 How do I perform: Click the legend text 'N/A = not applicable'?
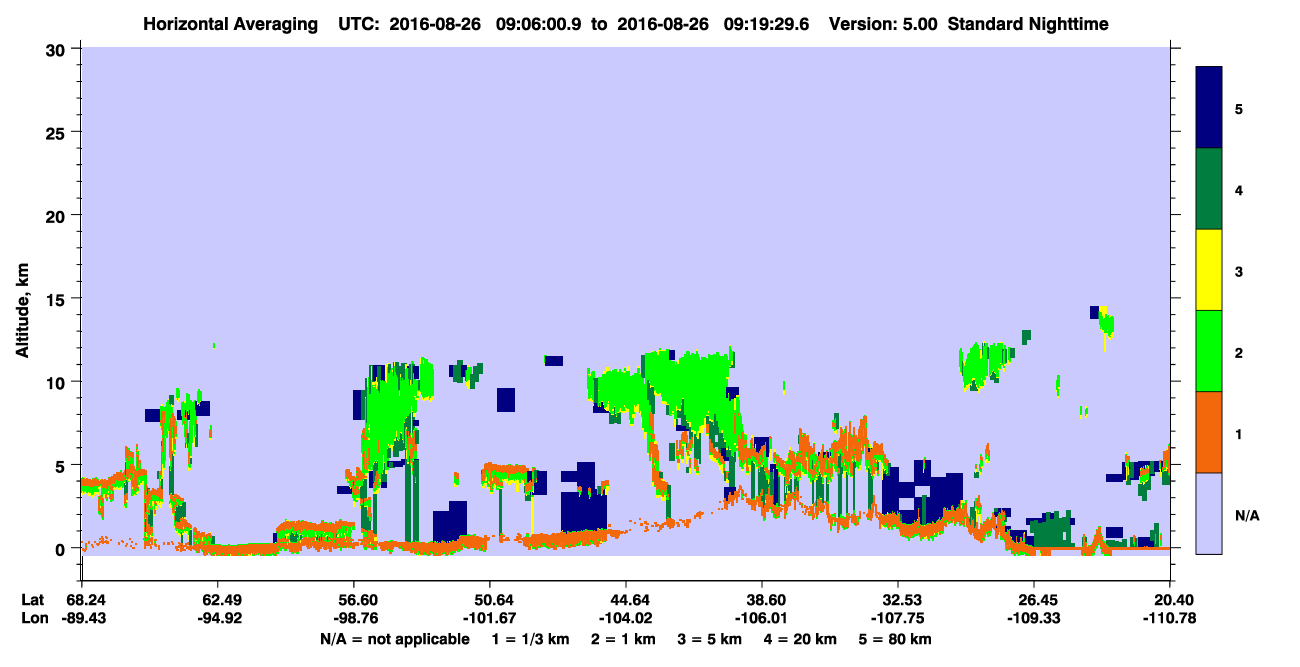(x=394, y=639)
